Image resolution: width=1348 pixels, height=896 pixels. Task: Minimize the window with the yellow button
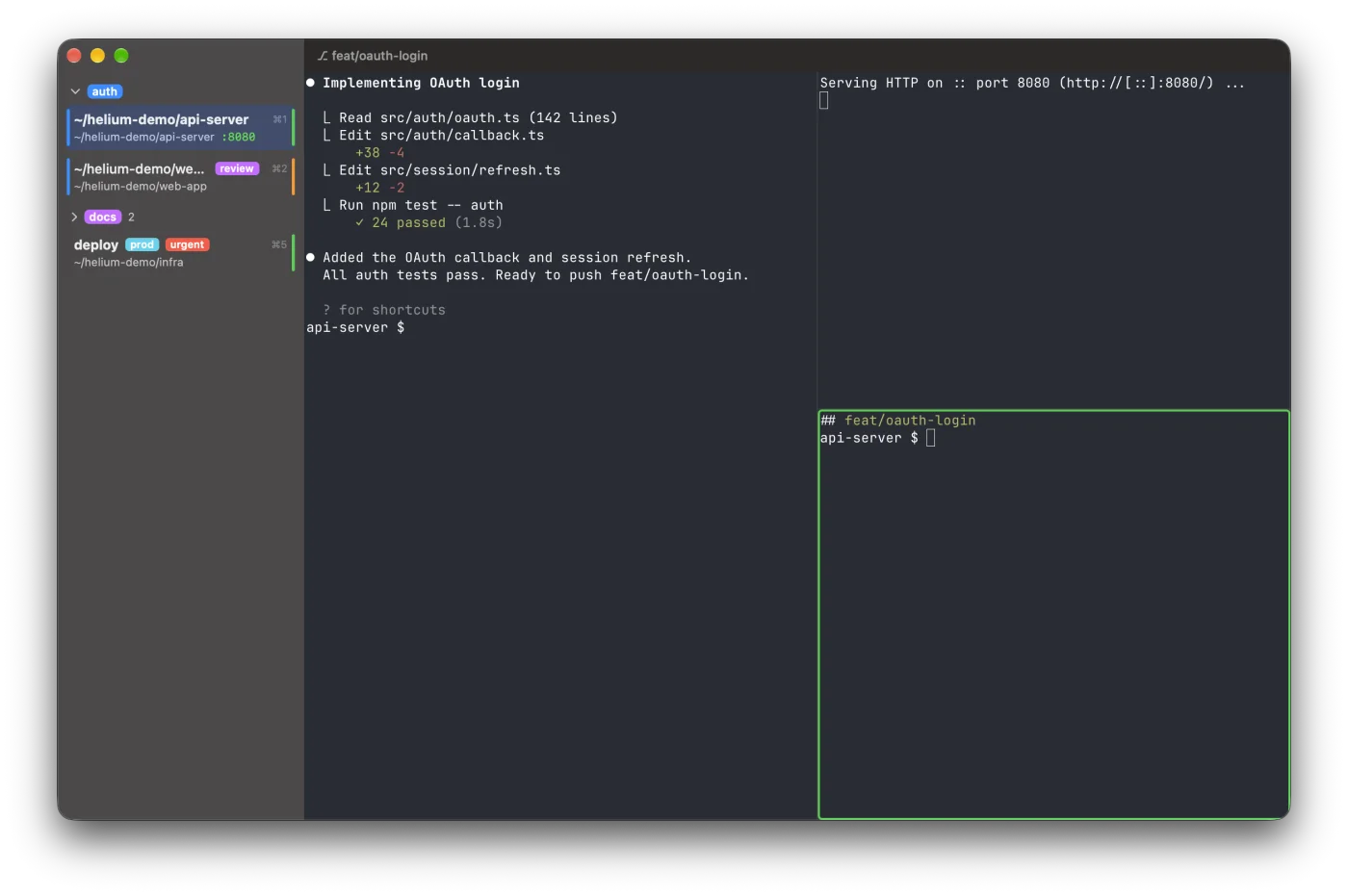click(x=97, y=56)
